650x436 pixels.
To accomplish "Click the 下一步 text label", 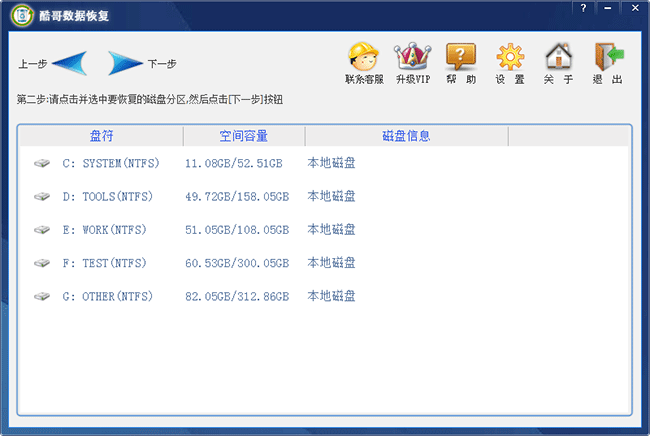I will click(162, 64).
